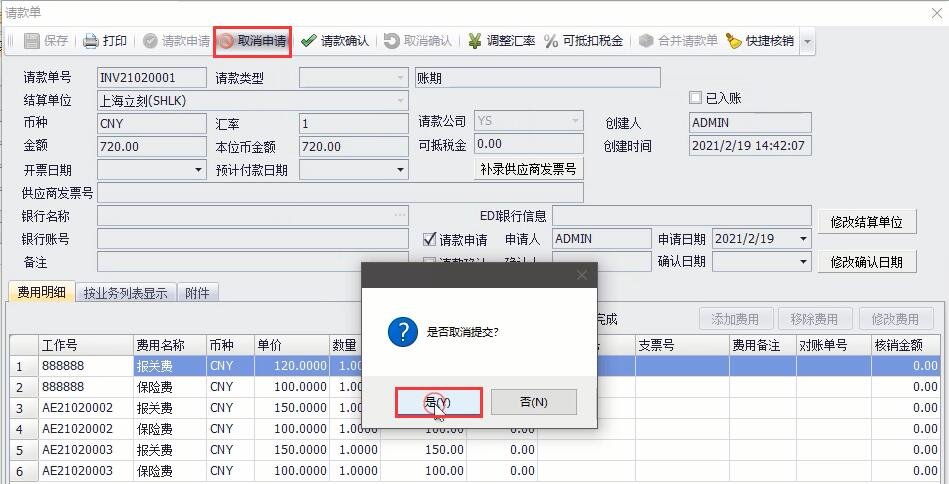Click the 补录供应商发票号 button

(528, 169)
